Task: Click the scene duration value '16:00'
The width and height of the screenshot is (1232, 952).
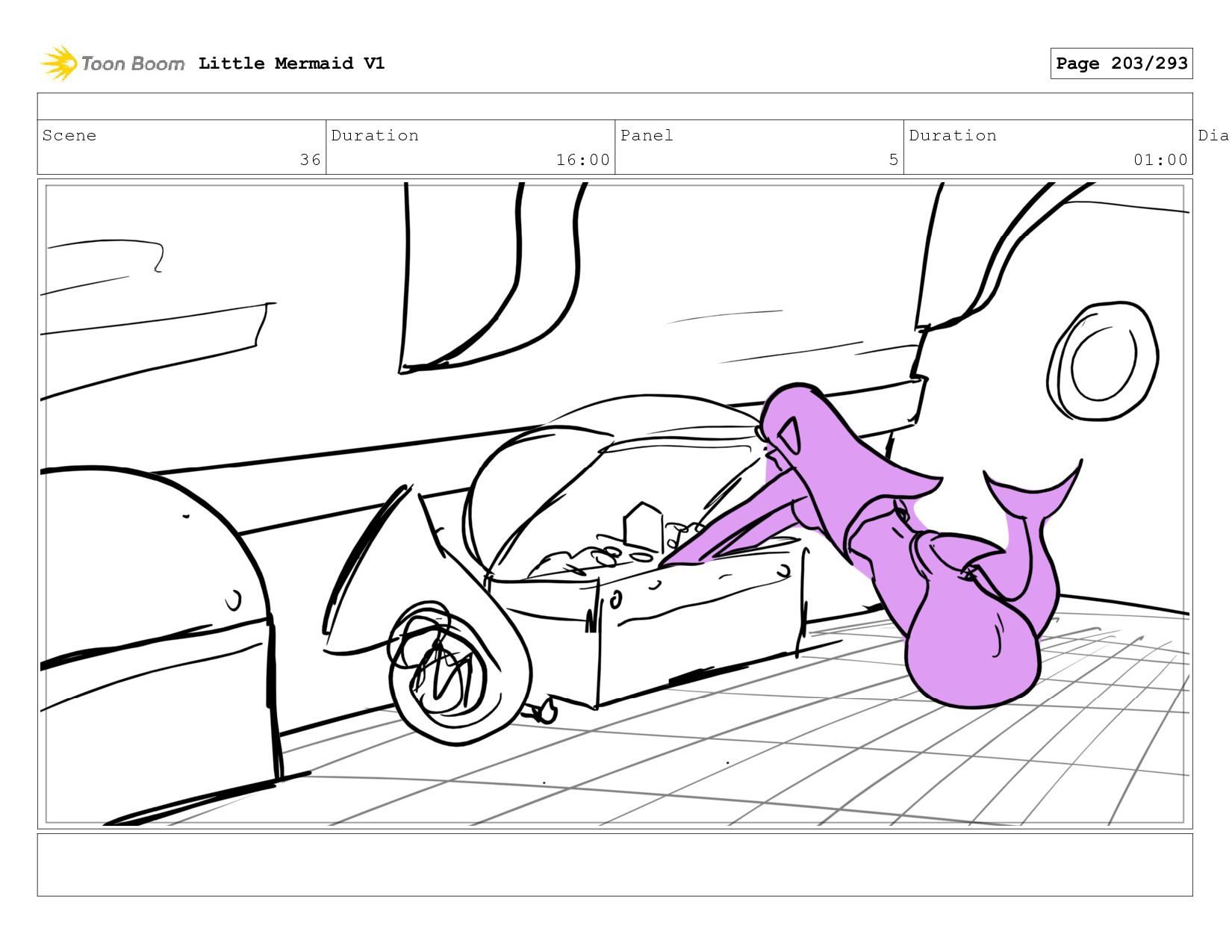Action: [583, 160]
